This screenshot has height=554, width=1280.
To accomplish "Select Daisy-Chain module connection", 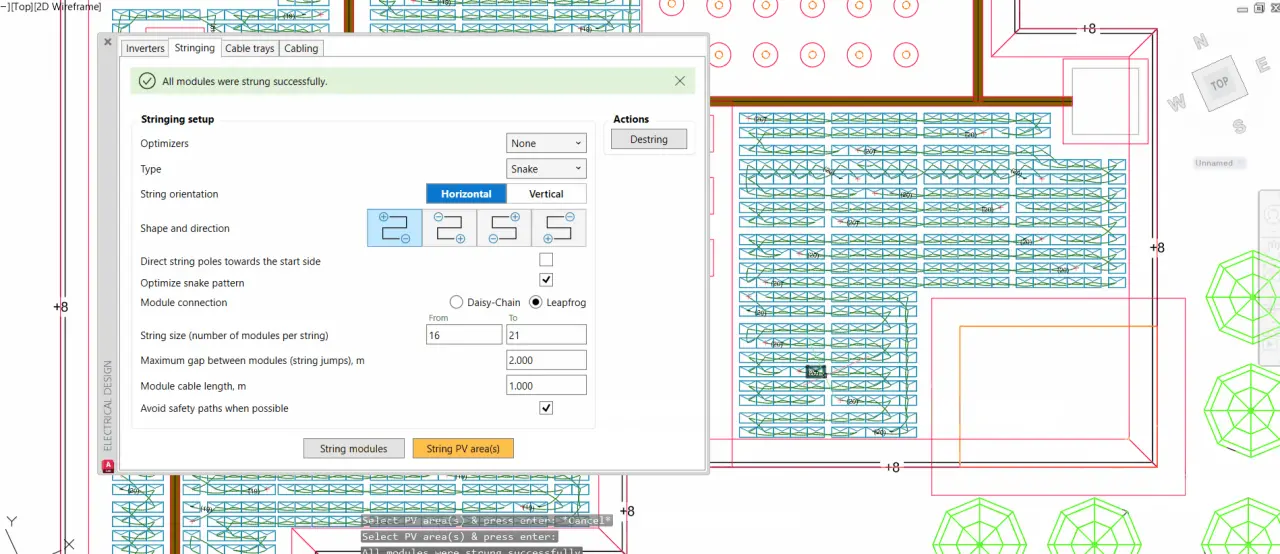I will coord(457,302).
